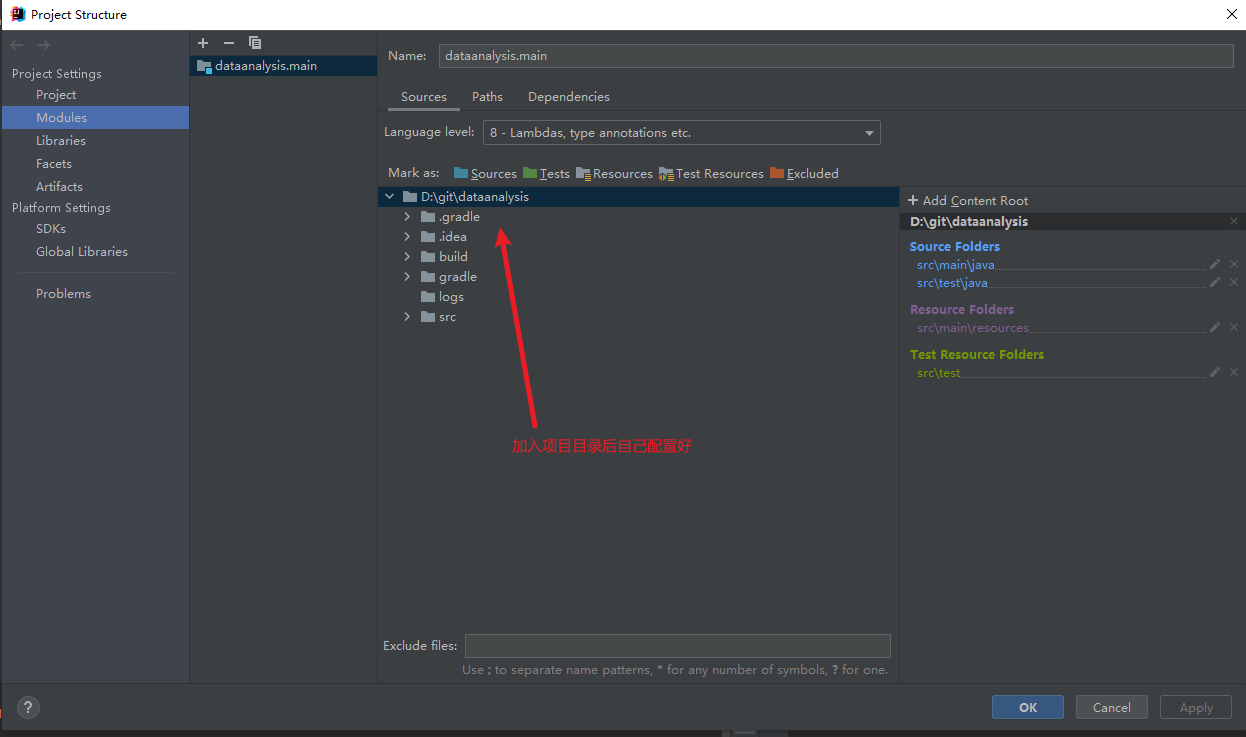
Task: Click the Cancel button
Action: point(1112,707)
